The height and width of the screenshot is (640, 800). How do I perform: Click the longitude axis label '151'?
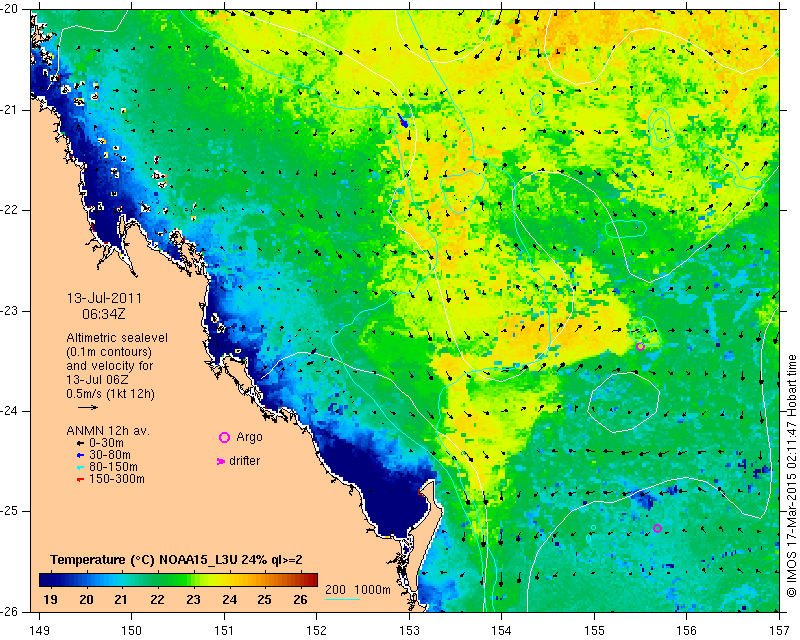coord(224,631)
